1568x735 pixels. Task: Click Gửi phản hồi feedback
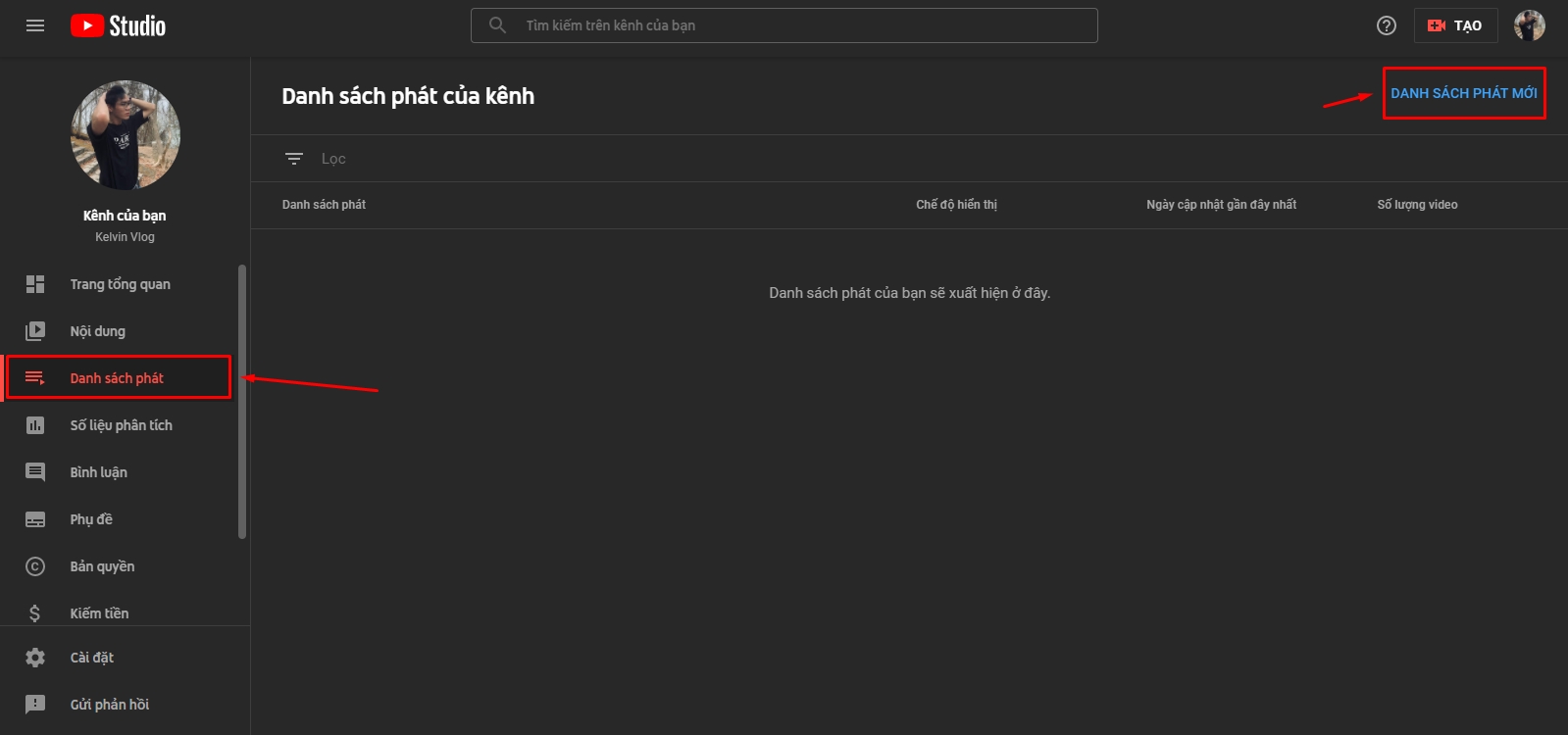109,705
